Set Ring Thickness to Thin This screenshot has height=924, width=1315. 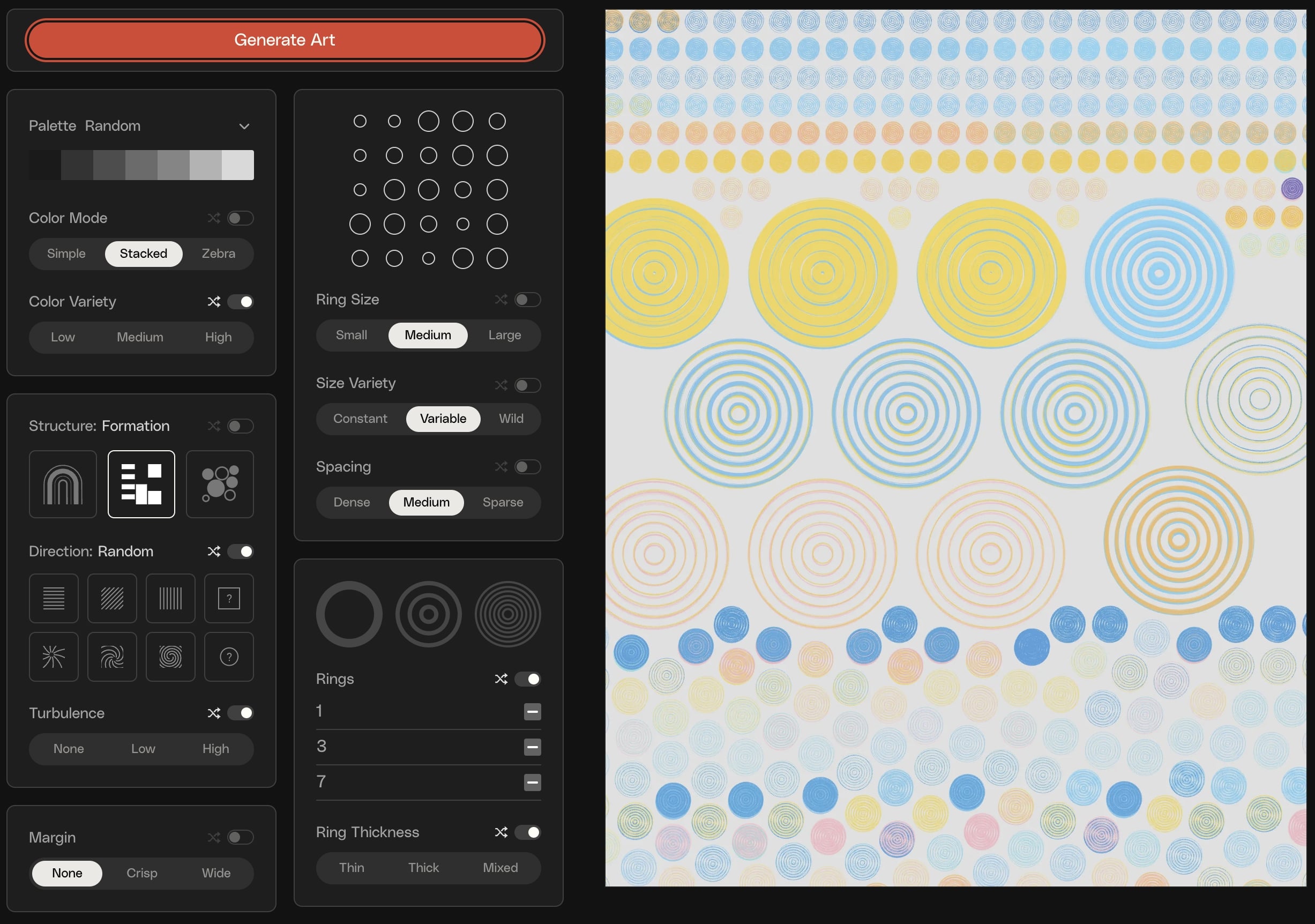(x=352, y=867)
